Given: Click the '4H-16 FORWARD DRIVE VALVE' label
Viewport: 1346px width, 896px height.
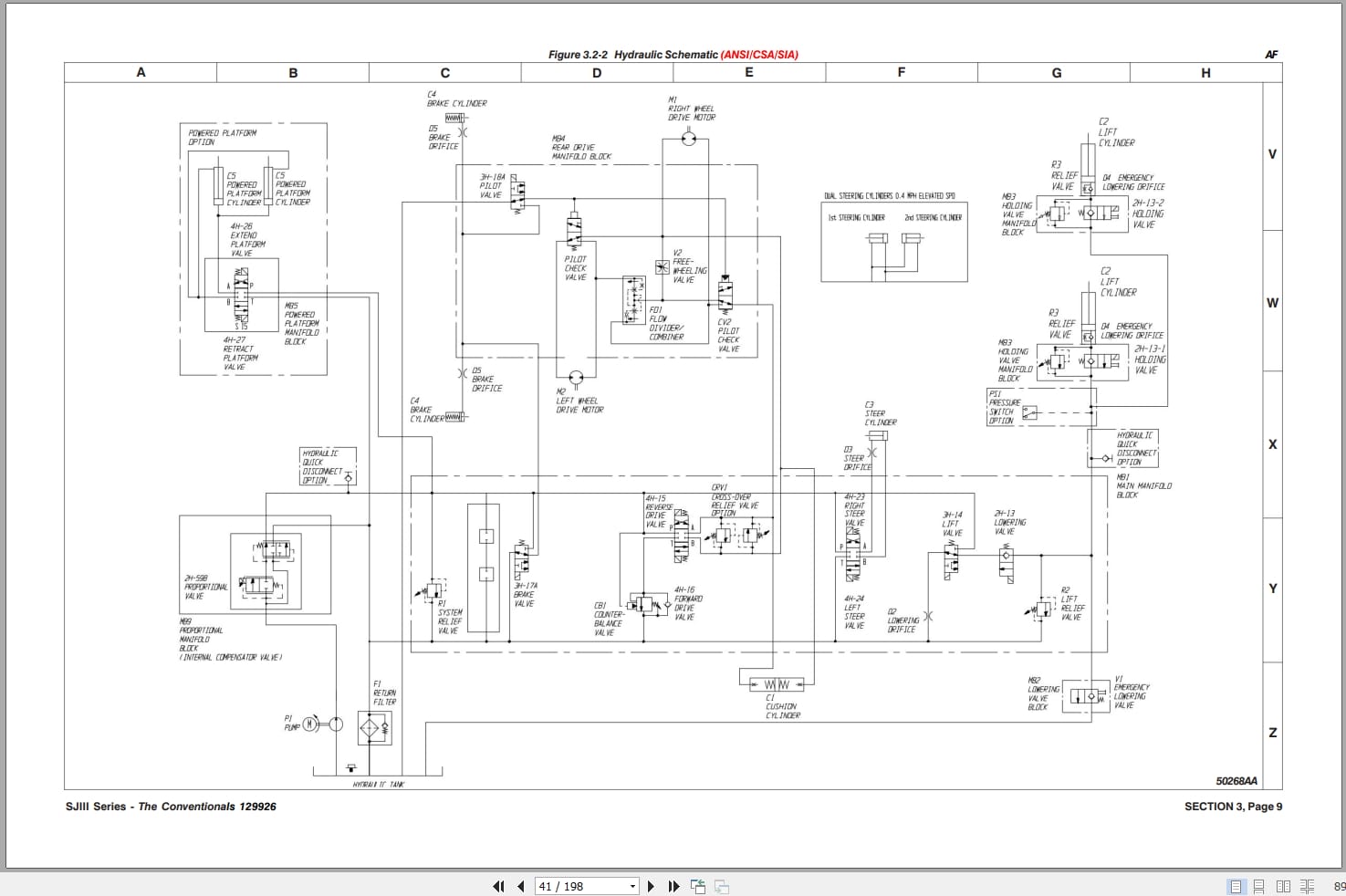Looking at the screenshot, I should coord(688,604).
